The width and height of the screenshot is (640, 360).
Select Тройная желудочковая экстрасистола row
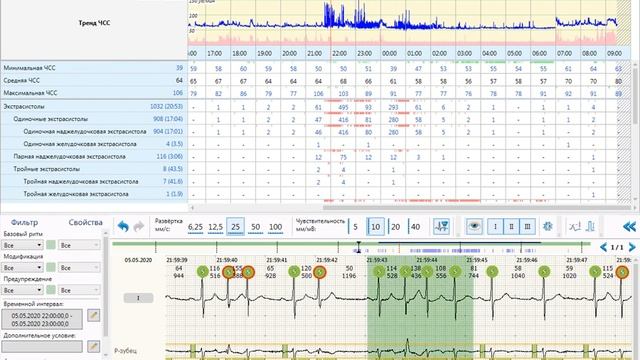pos(94,194)
